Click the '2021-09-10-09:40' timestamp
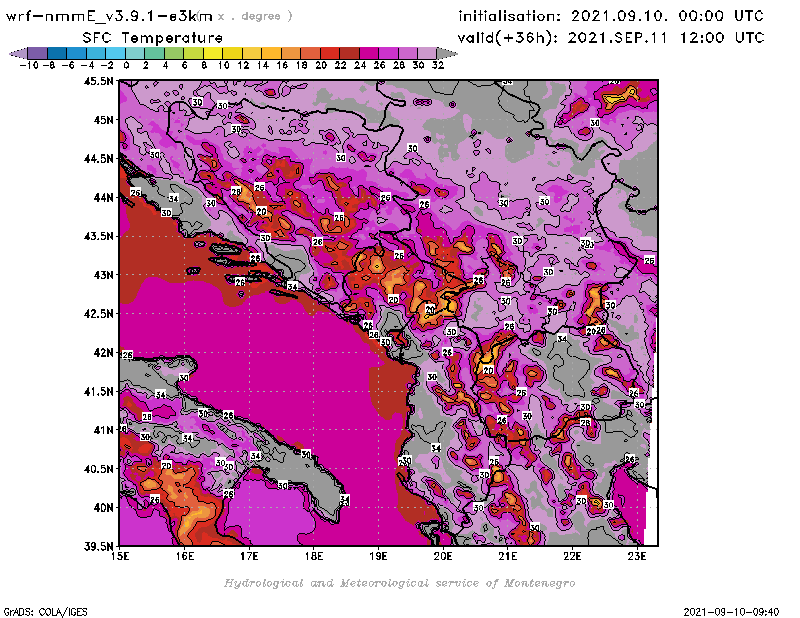Viewport: 800px width, 618px height. click(731, 612)
